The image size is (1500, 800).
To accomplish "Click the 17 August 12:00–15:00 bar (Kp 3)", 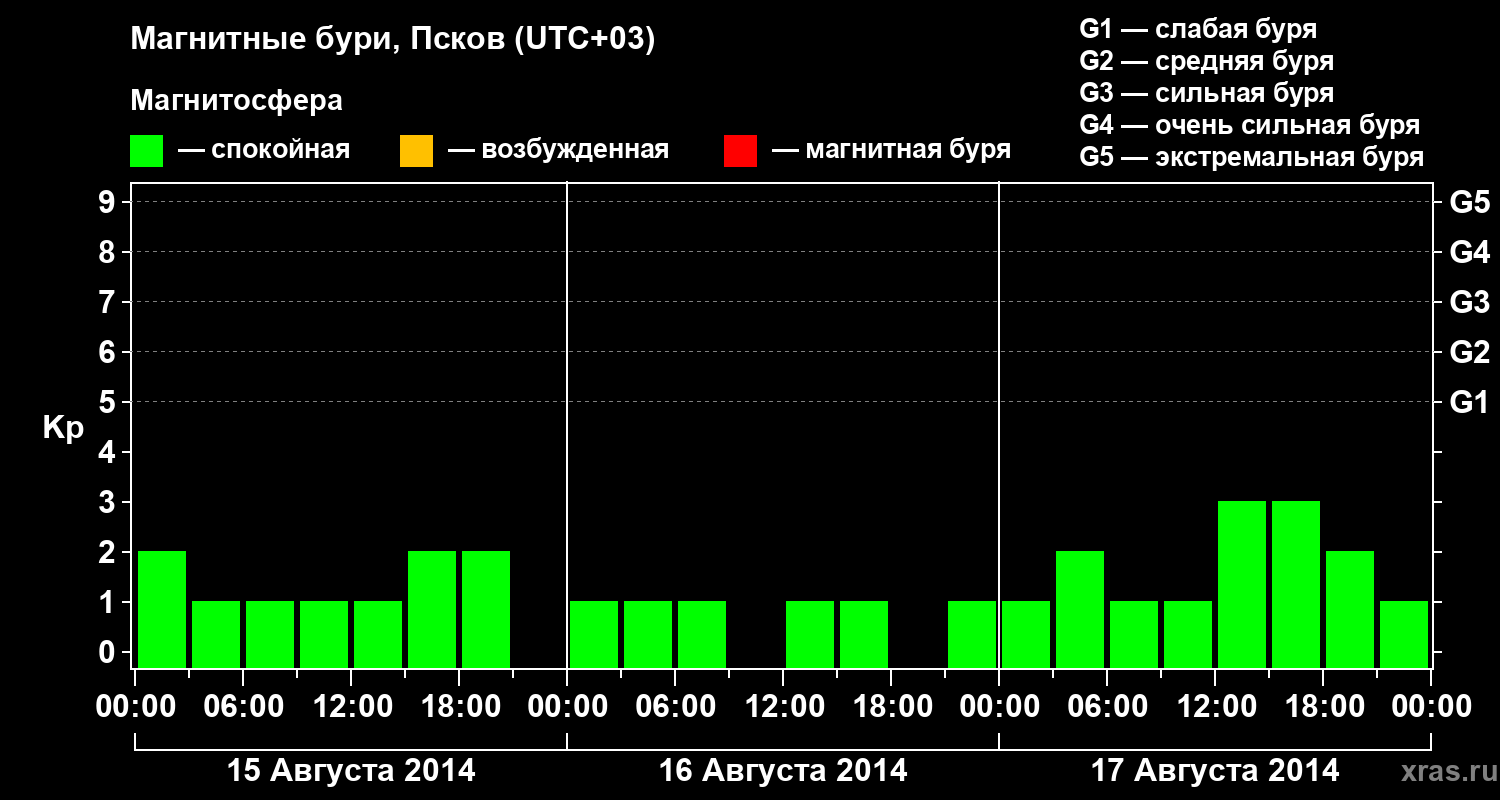I will [x=1242, y=584].
